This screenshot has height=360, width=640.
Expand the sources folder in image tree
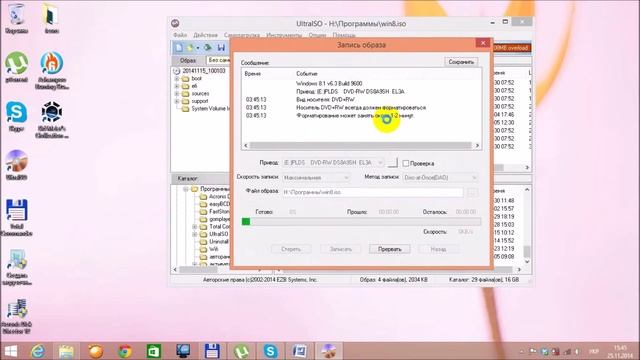177,93
